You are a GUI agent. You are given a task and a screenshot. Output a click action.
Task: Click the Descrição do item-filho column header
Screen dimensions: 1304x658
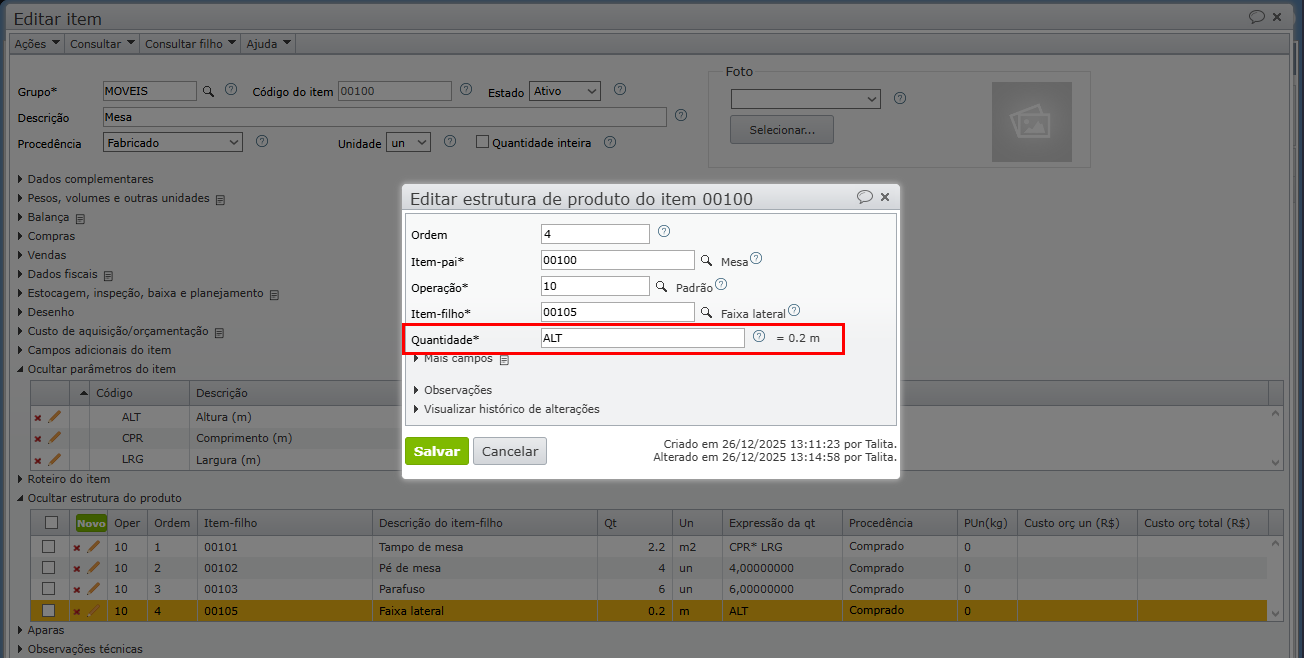[484, 523]
